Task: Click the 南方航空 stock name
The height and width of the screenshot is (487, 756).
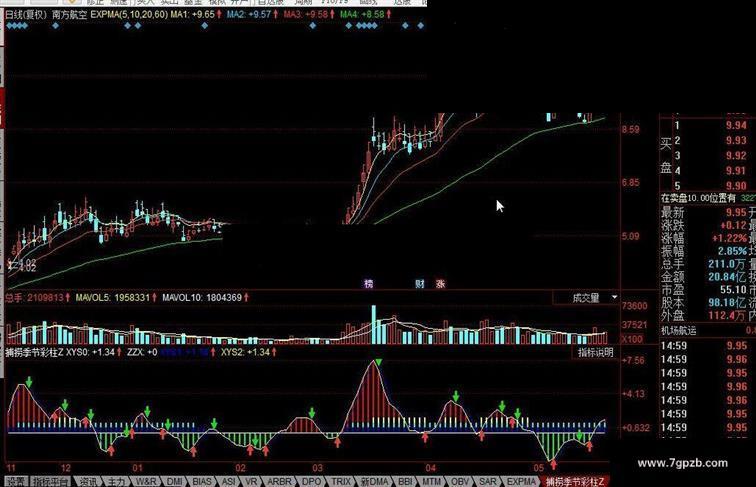Action: coord(69,14)
